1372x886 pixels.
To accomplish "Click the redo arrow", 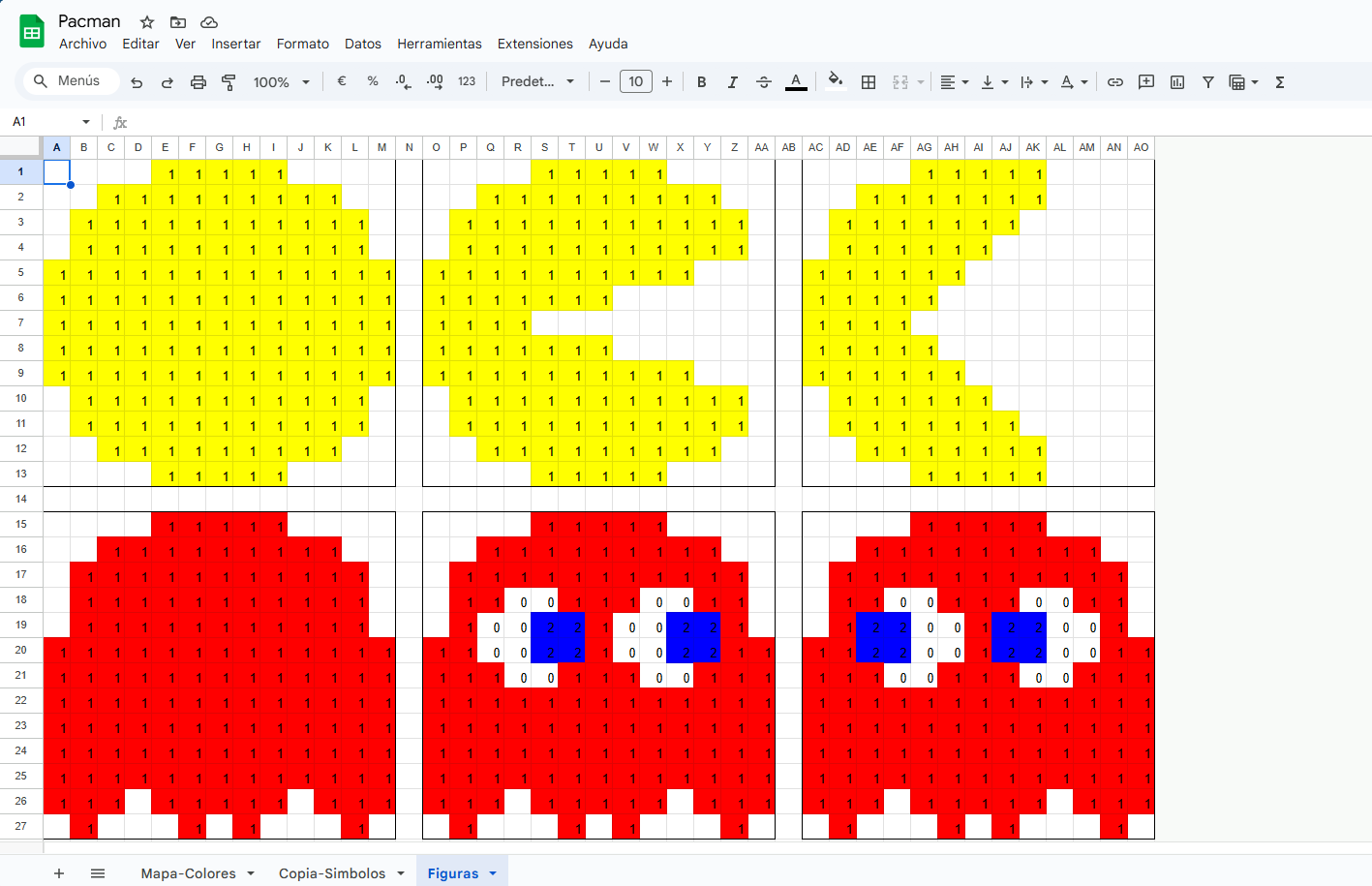I will point(168,82).
